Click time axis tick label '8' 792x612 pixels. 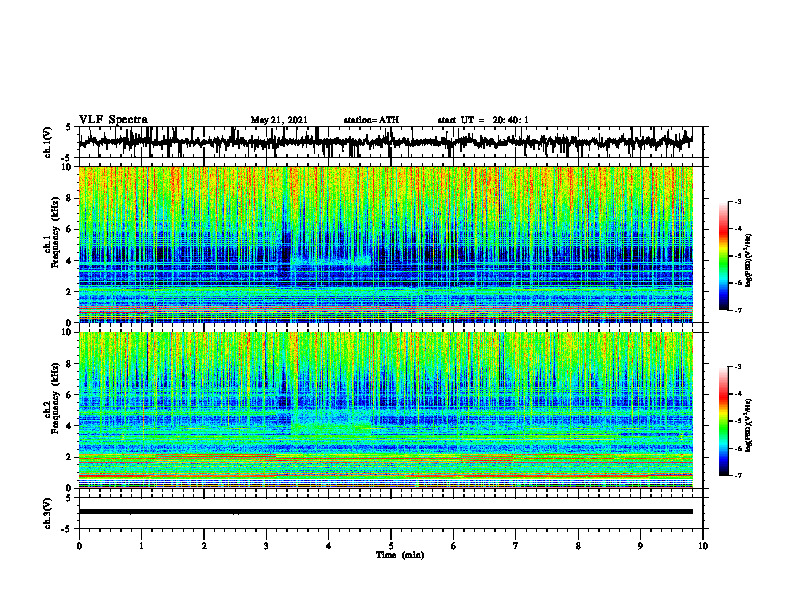pyautogui.click(x=578, y=546)
